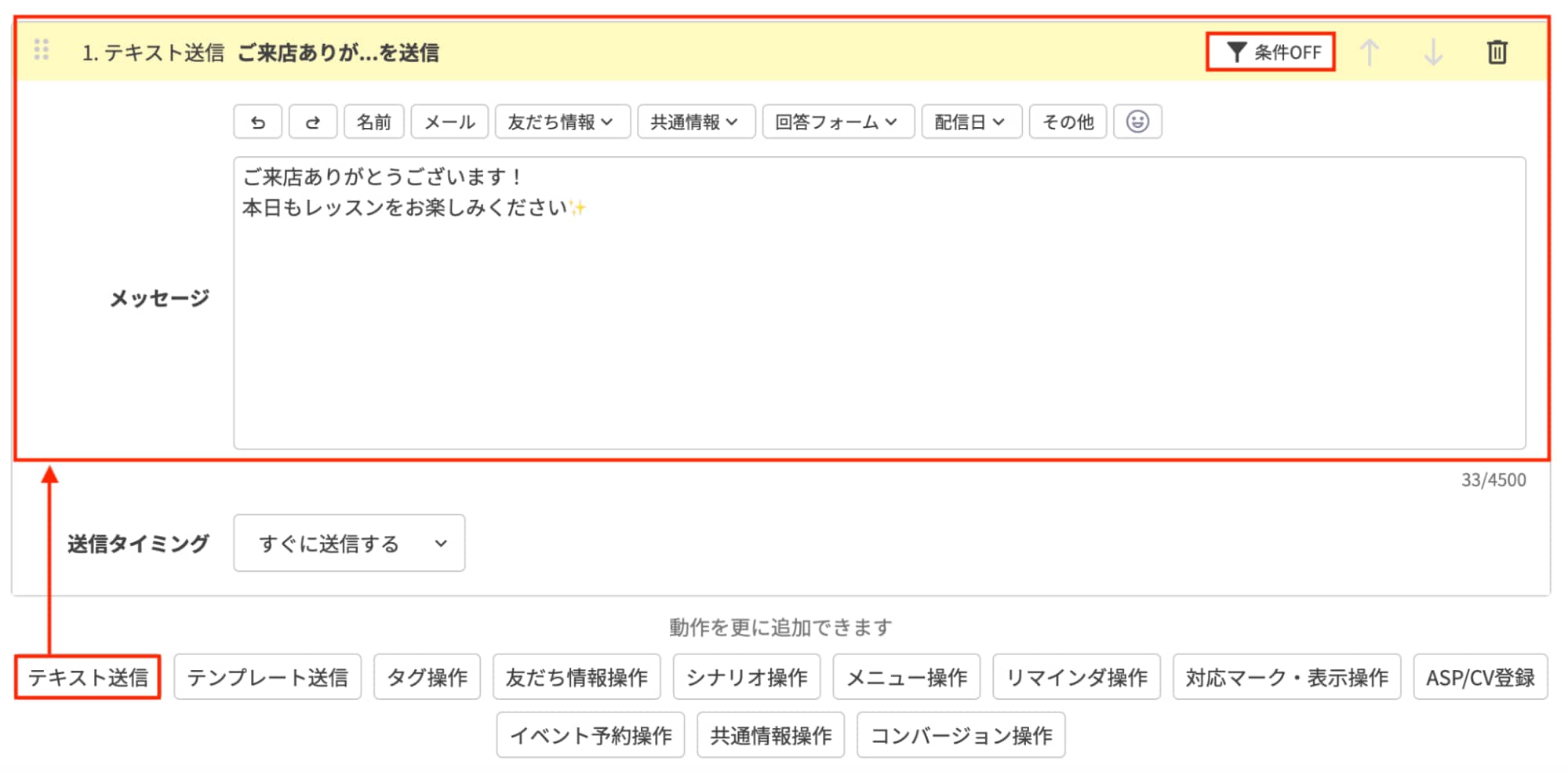Click the drag handle dots of the action block
Screen dimensions: 1568x772
[x=43, y=50]
